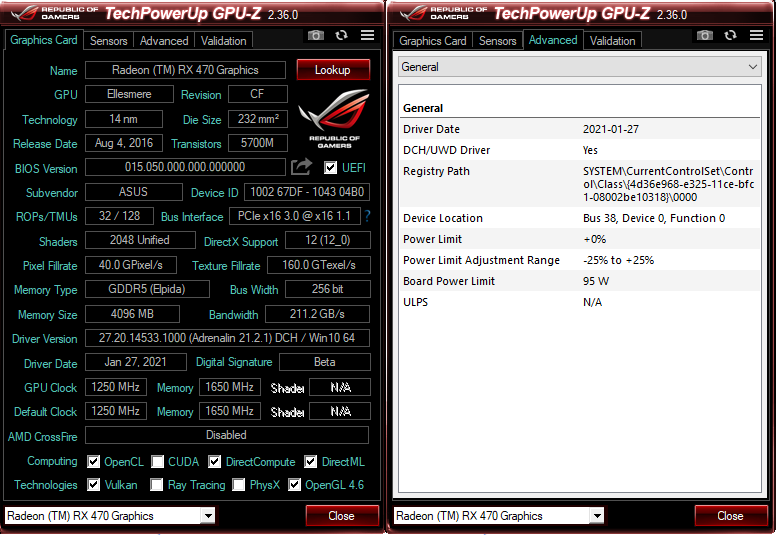Click Close button in left window
Image resolution: width=776 pixels, height=535 pixels.
[342, 516]
